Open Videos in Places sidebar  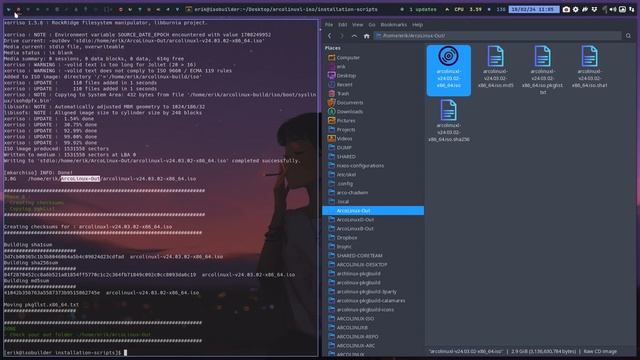click(x=340, y=138)
